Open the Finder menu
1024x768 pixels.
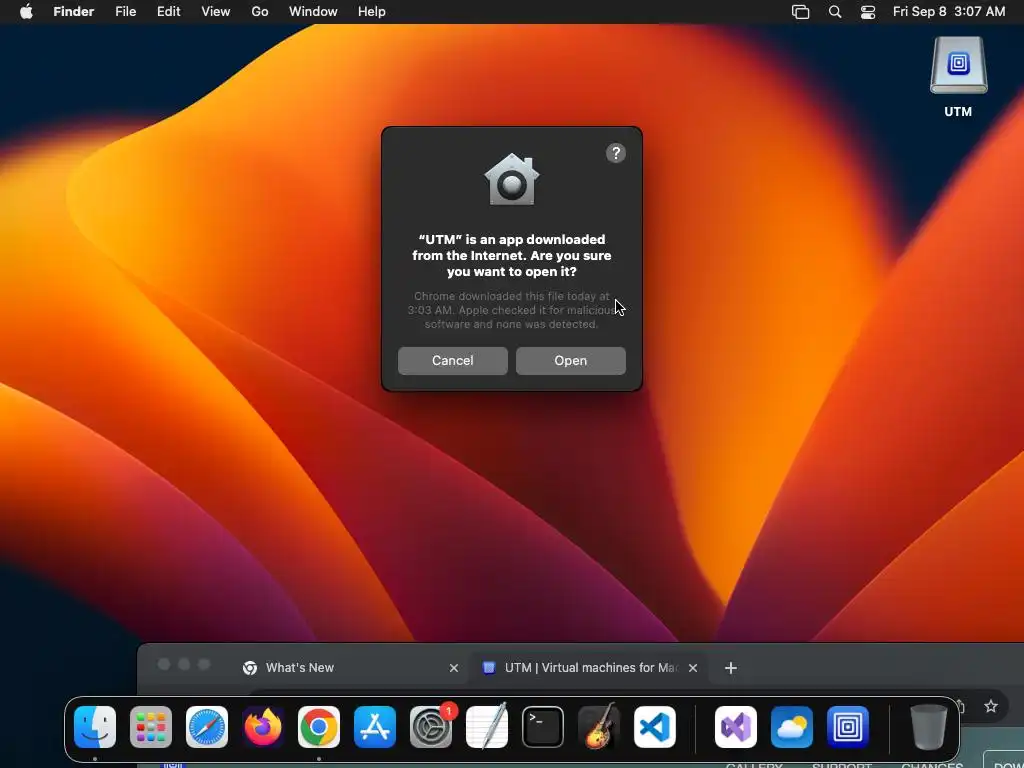click(74, 12)
